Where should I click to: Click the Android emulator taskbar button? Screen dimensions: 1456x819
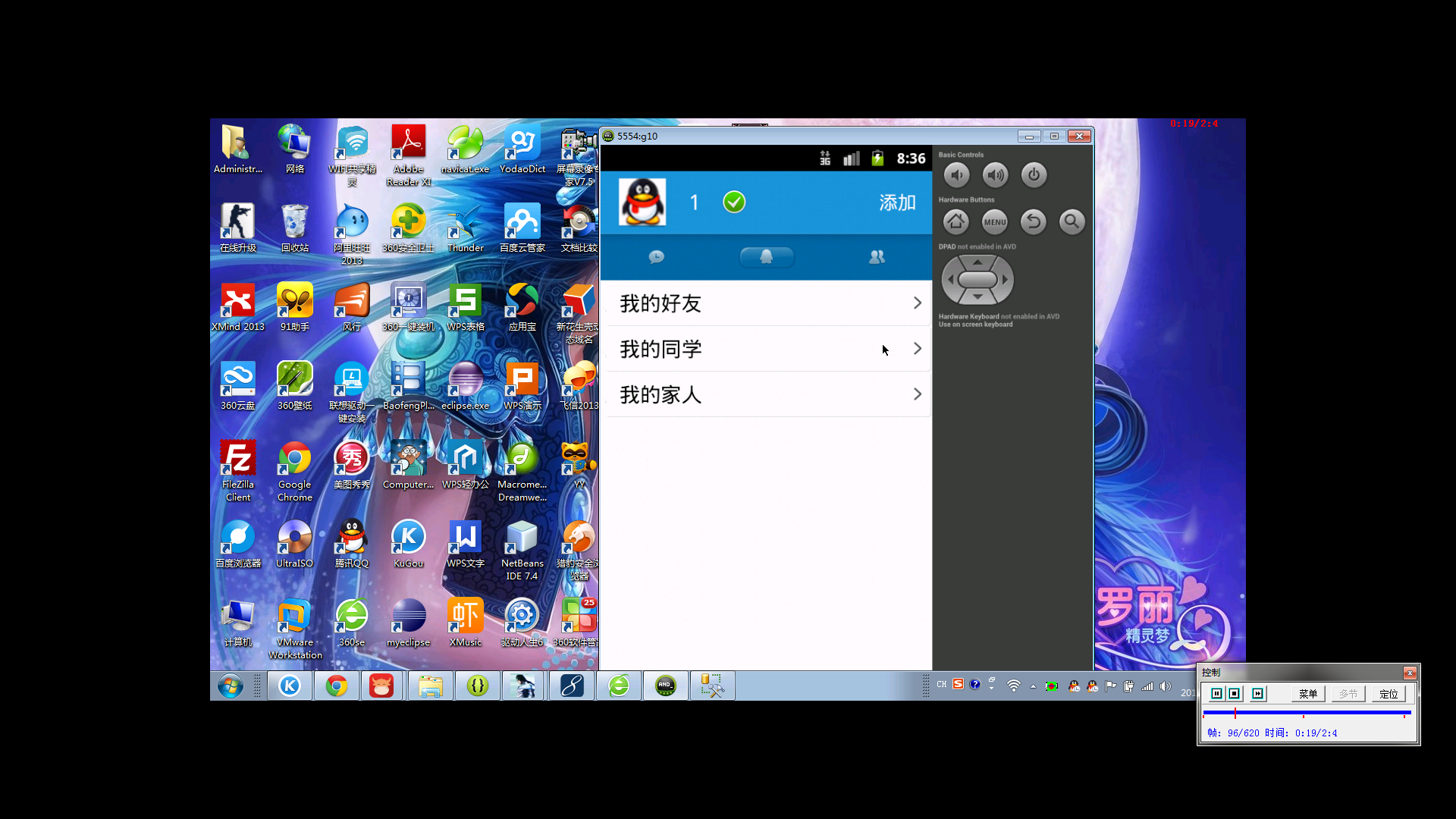(x=665, y=686)
